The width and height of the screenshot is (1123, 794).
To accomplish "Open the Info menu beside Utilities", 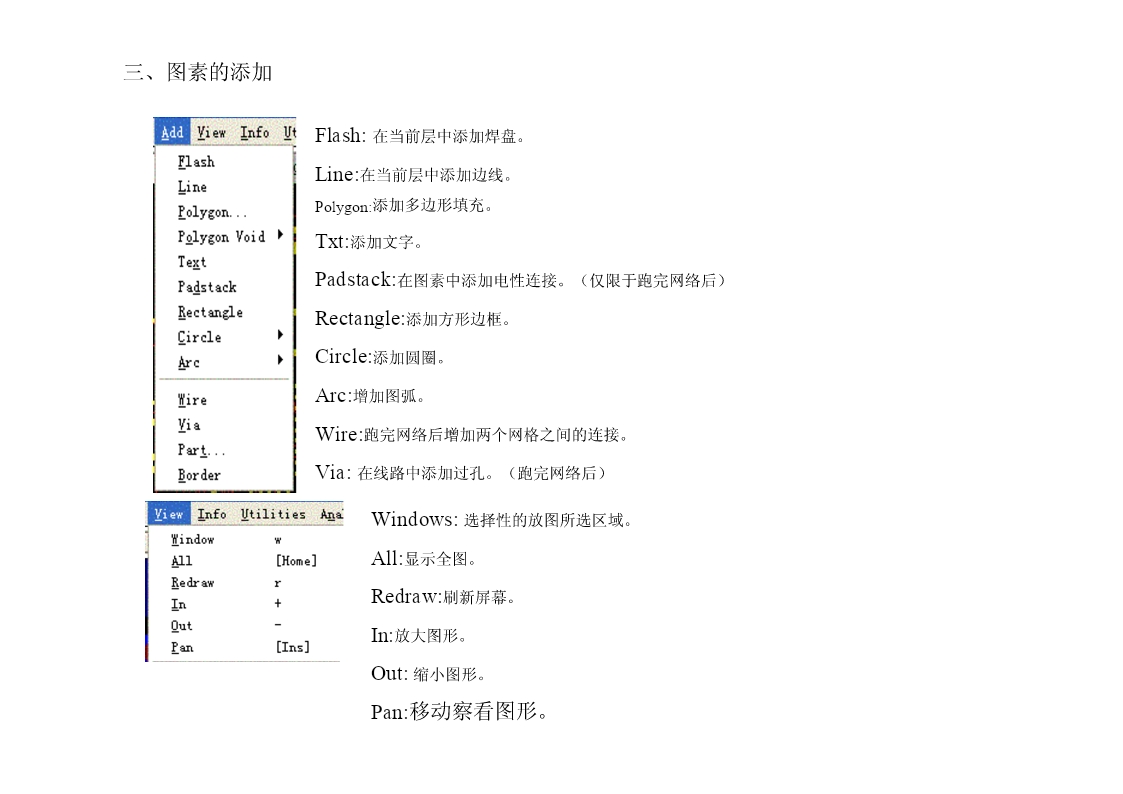I will [212, 514].
